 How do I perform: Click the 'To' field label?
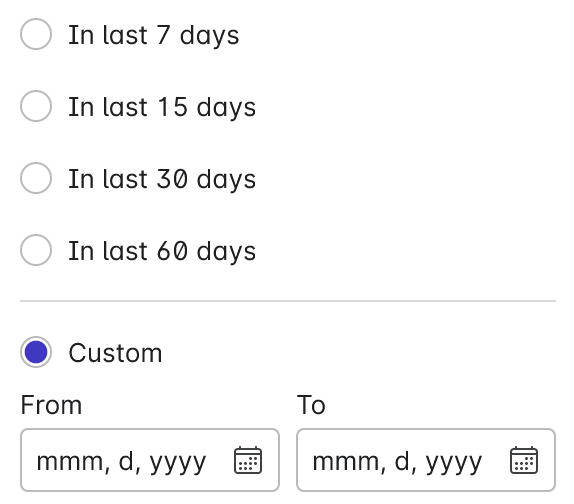[311, 405]
